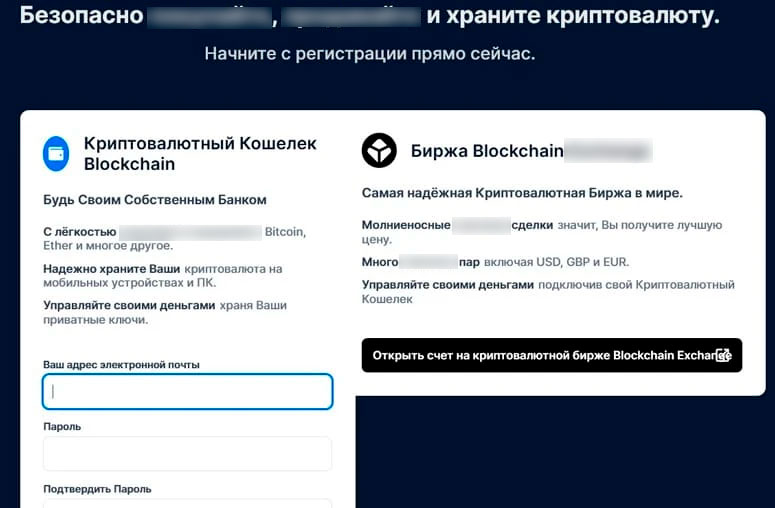
Task: Click 'Начните с регистрации прямо сейчас' text
Action: 370,53
